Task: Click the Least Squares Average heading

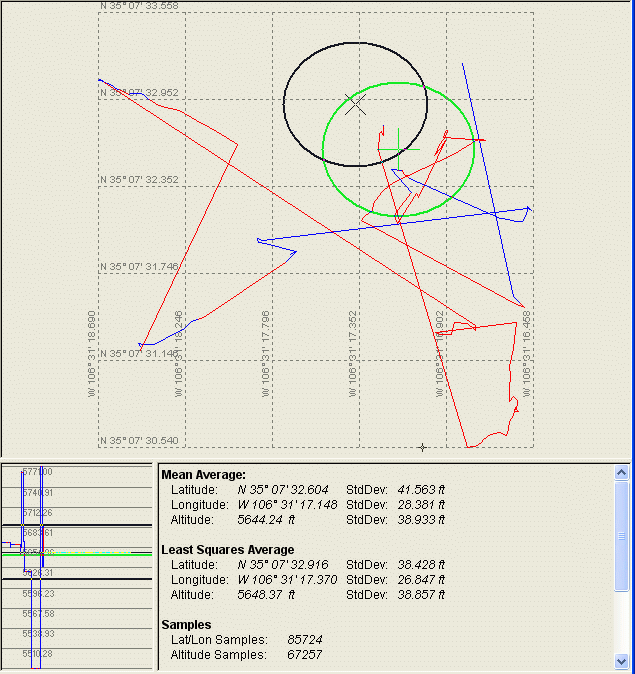Action: click(x=227, y=549)
